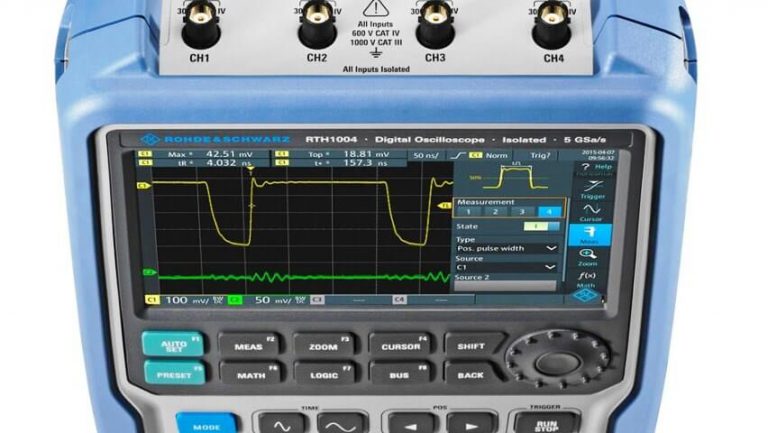Select Measurement tab 1
The image size is (768, 433).
pos(468,212)
